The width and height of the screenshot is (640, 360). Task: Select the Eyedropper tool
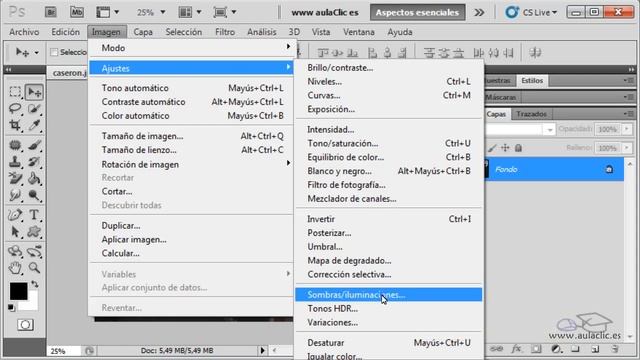34,125
